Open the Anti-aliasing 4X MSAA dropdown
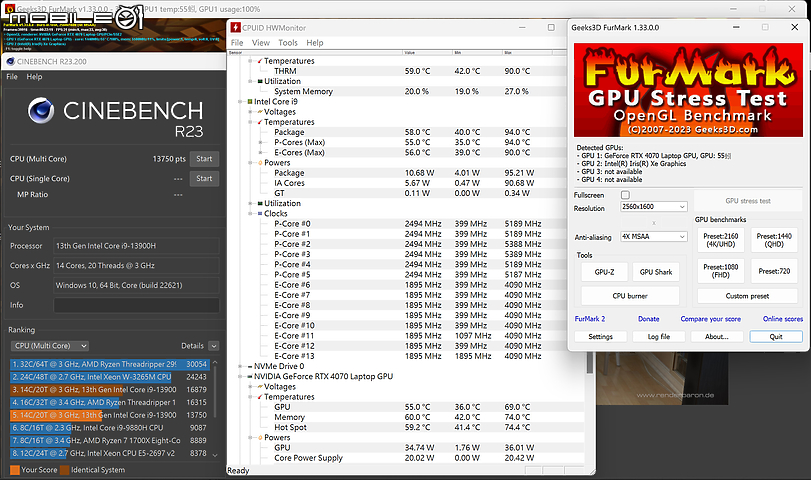Screen dimensions: 811x480 coord(654,236)
